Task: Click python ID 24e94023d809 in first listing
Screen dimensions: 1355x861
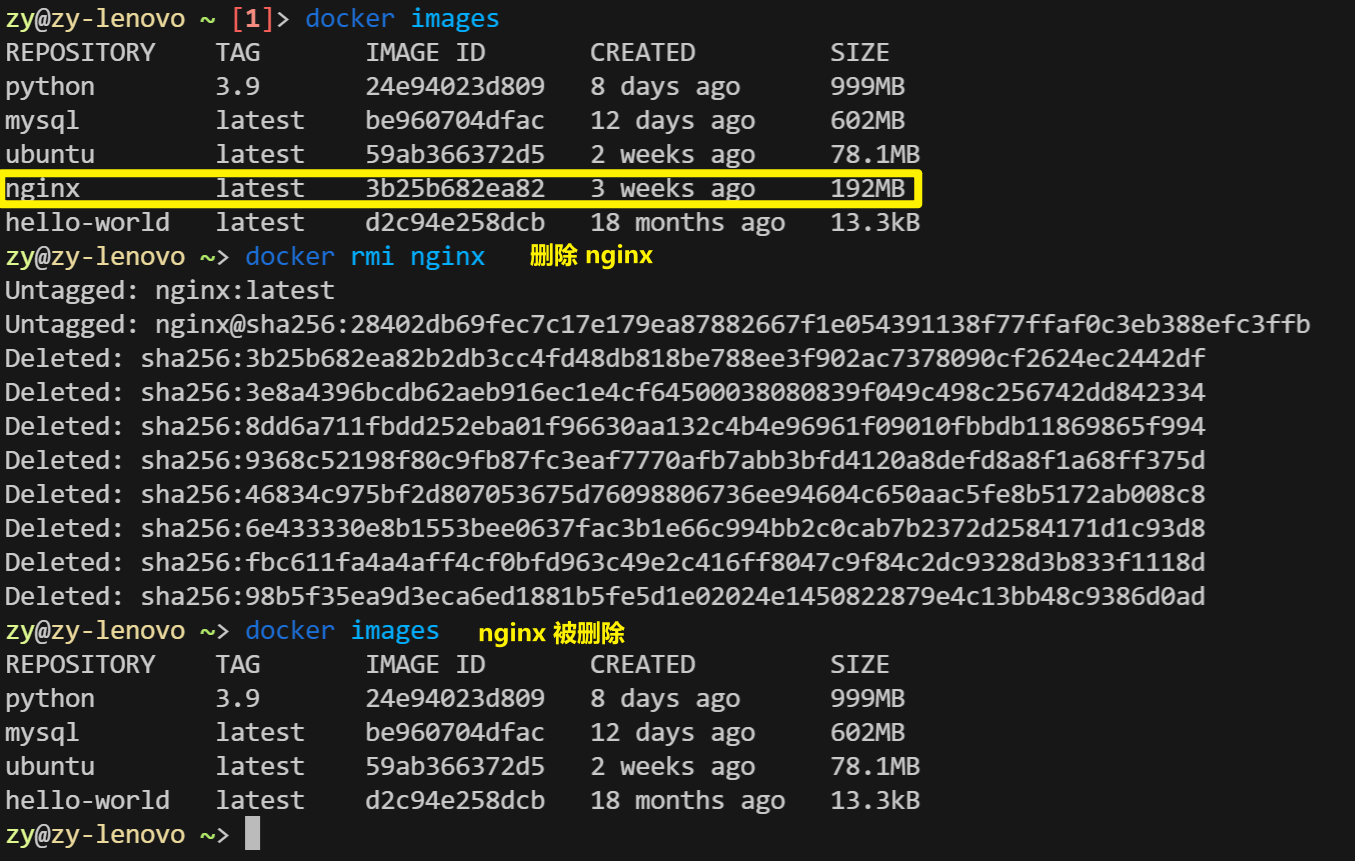Action: click(x=455, y=86)
